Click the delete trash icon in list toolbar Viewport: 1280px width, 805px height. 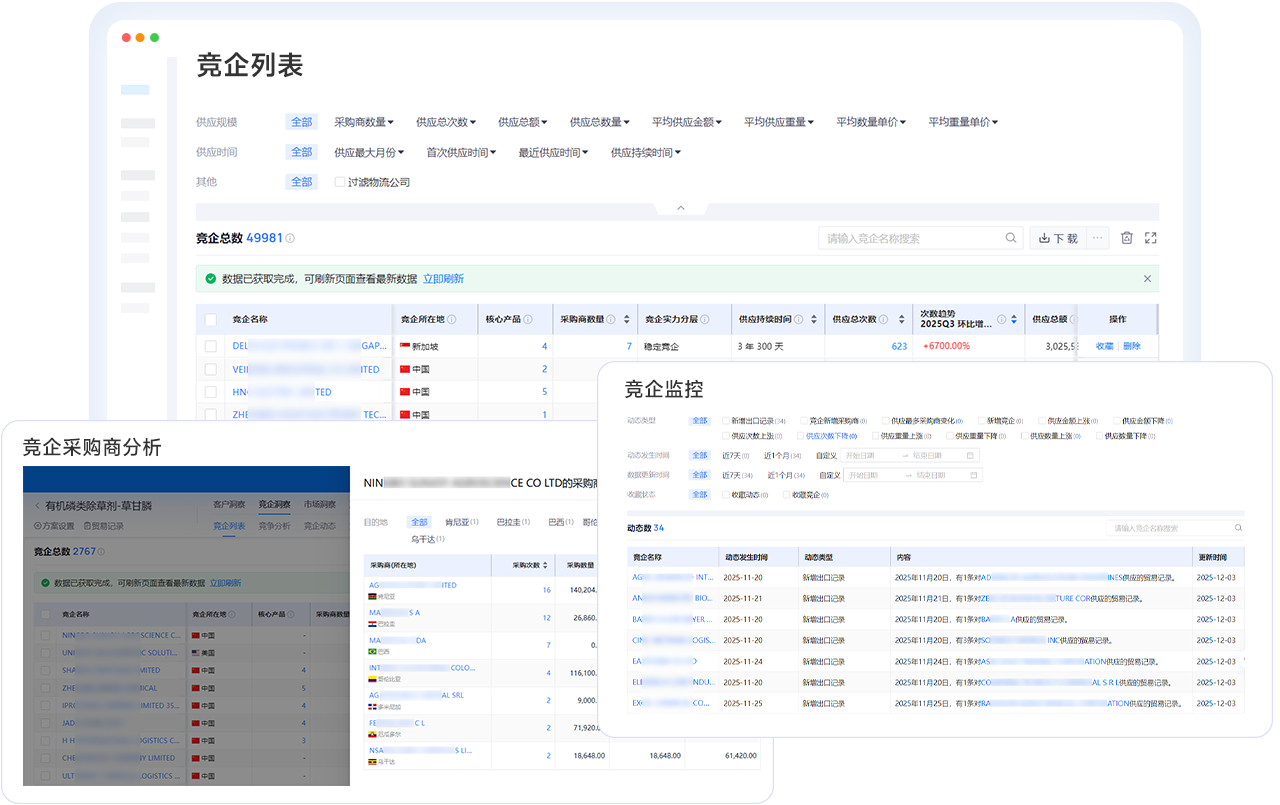(1126, 238)
